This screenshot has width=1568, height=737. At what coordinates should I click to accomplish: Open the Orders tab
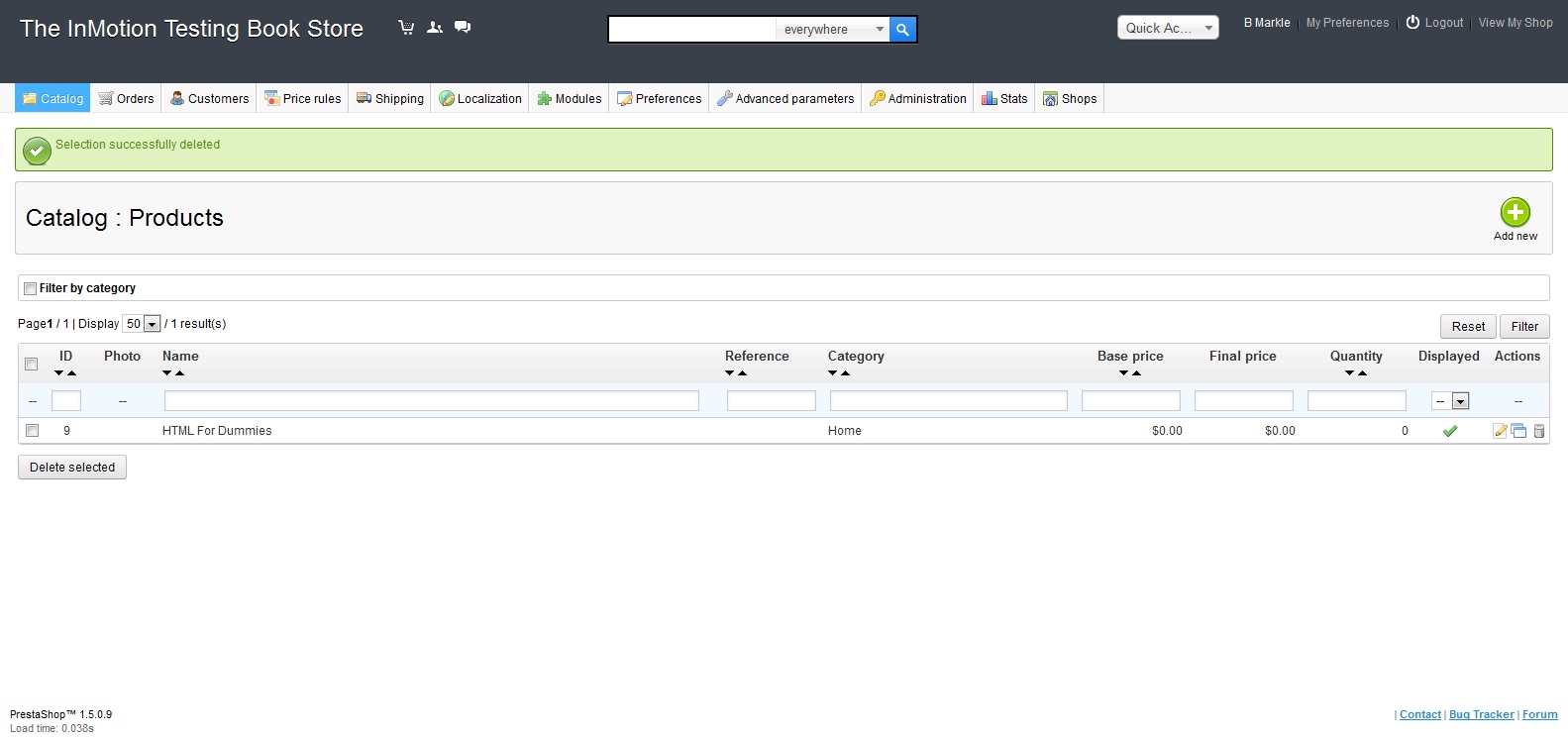126,98
